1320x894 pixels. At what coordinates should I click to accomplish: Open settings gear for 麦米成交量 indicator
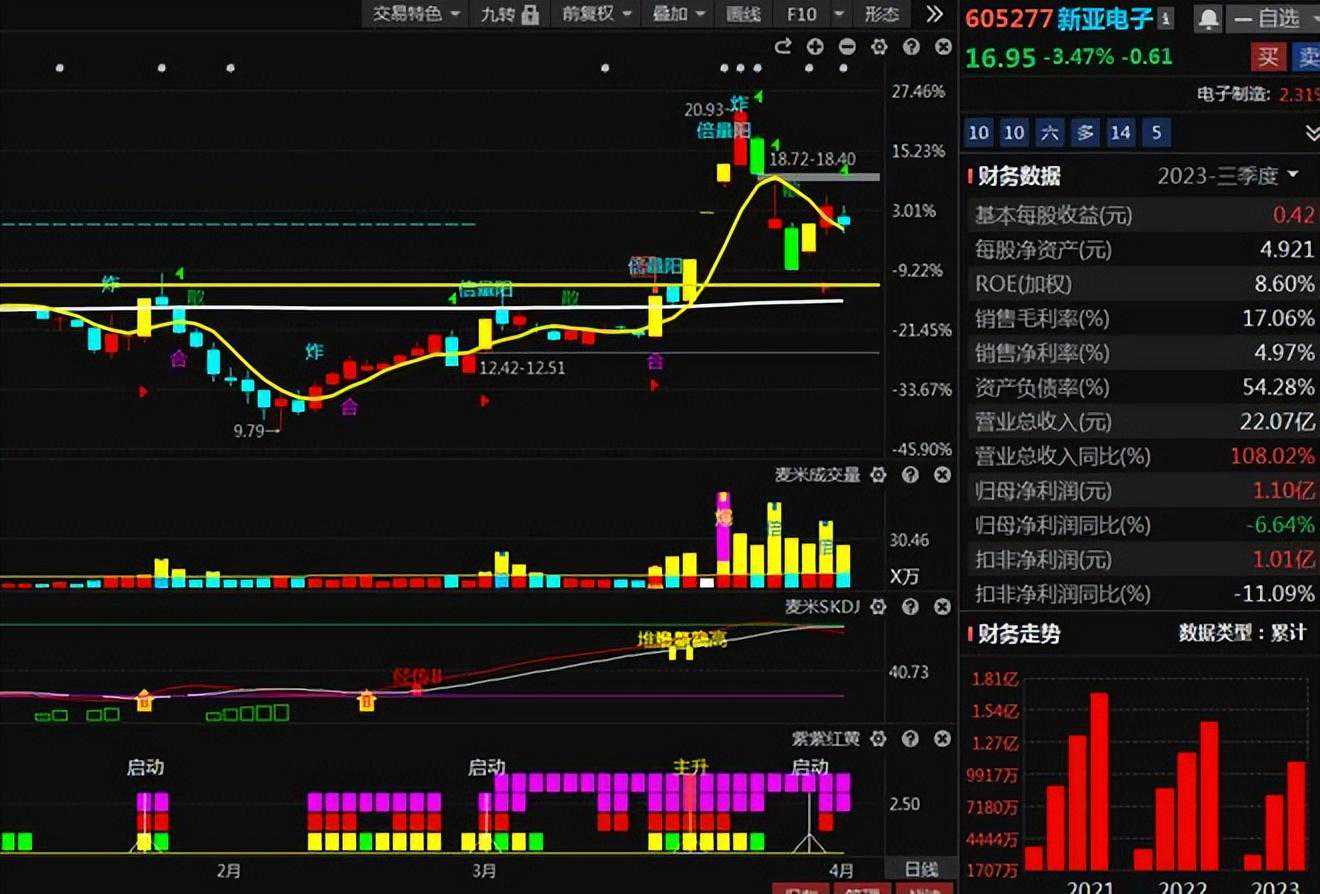pos(878,475)
